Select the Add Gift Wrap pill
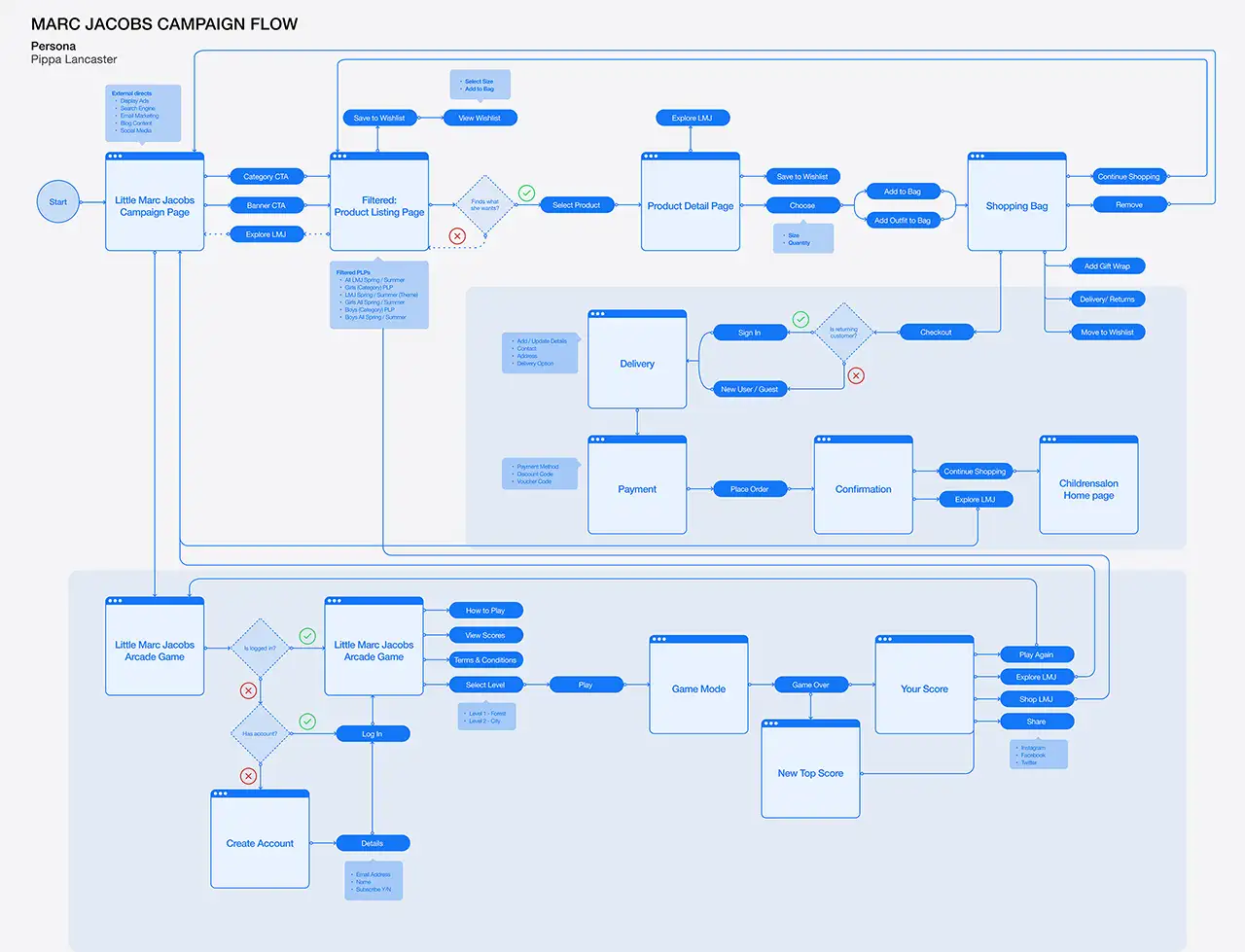The width and height of the screenshot is (1245, 952). [x=1107, y=266]
